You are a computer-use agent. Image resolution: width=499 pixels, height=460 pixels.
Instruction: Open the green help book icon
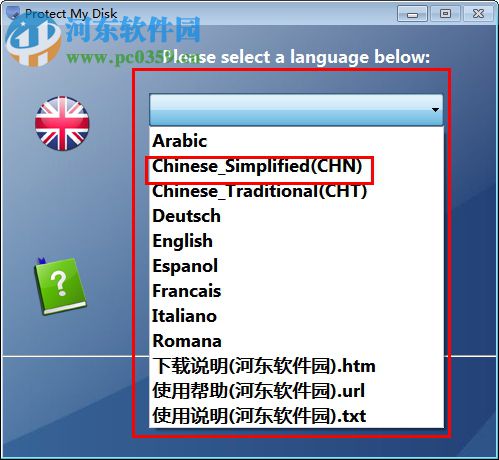[60, 286]
